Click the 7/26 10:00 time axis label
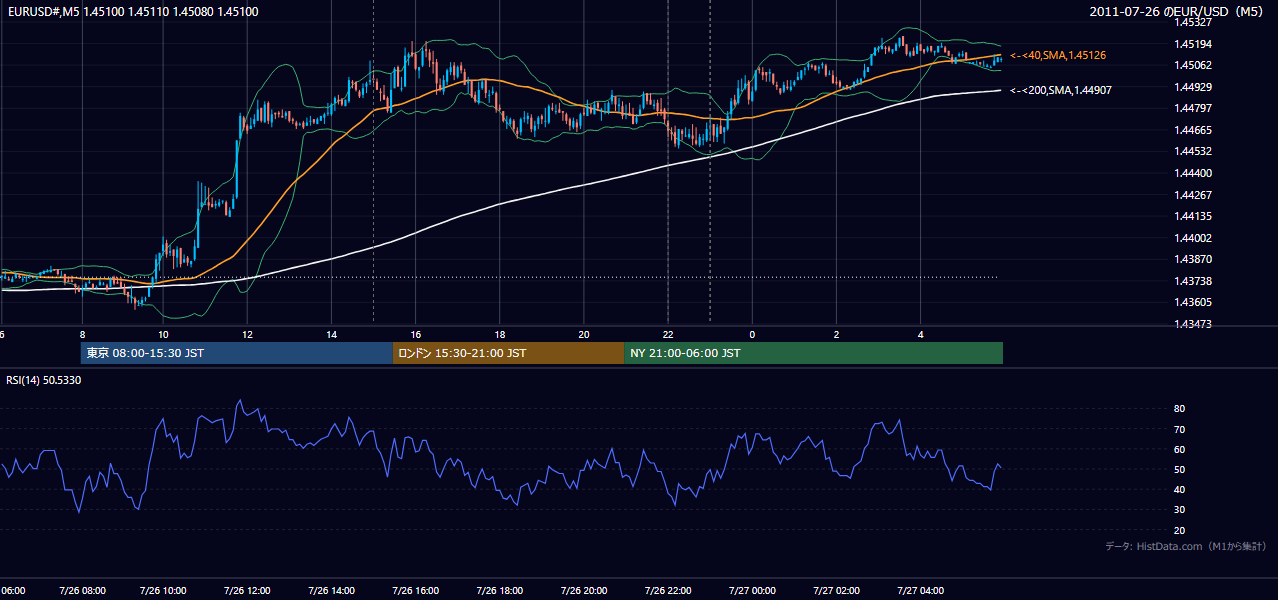1278x600 pixels. coord(165,591)
